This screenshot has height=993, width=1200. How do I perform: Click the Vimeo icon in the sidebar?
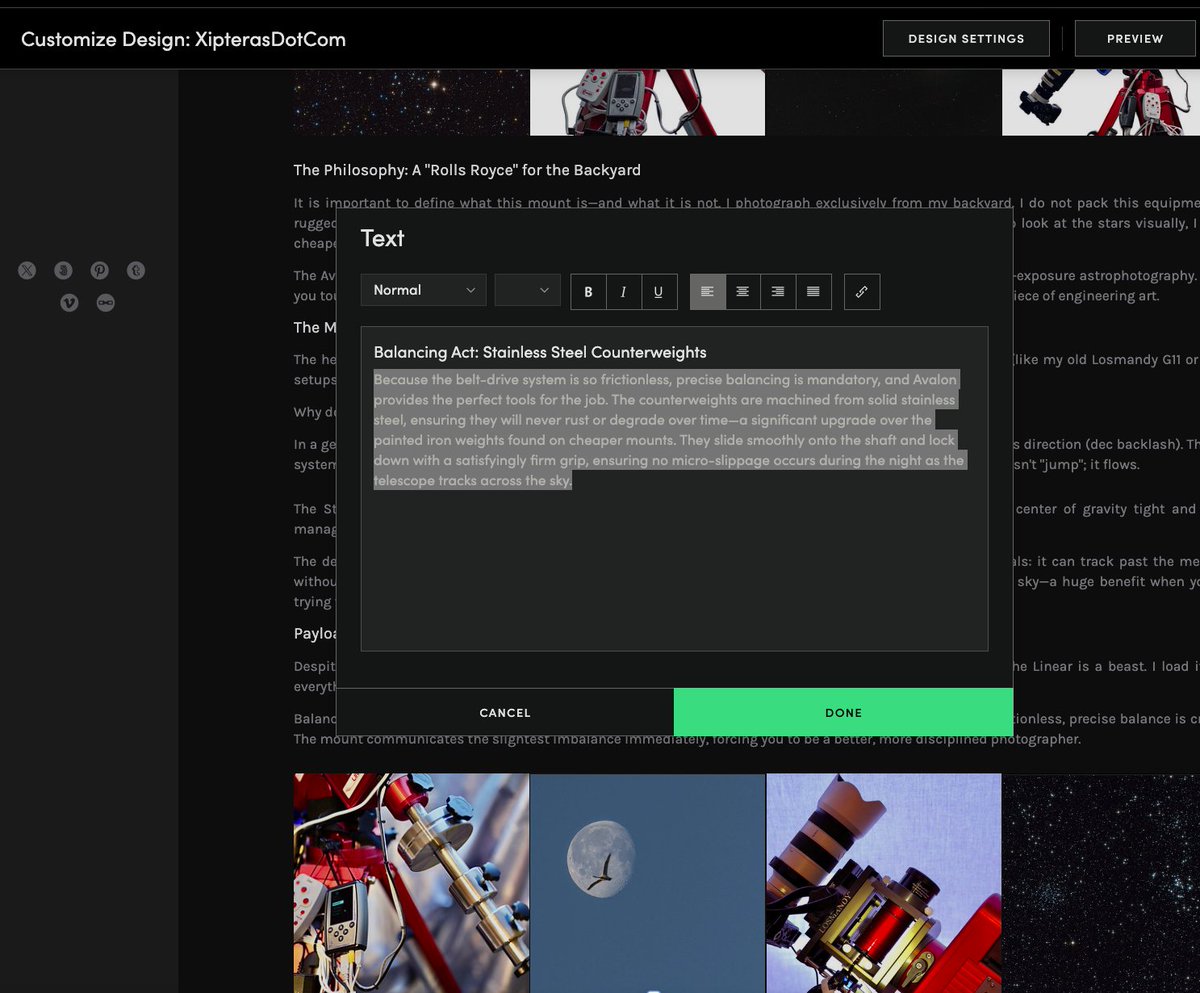click(x=69, y=302)
